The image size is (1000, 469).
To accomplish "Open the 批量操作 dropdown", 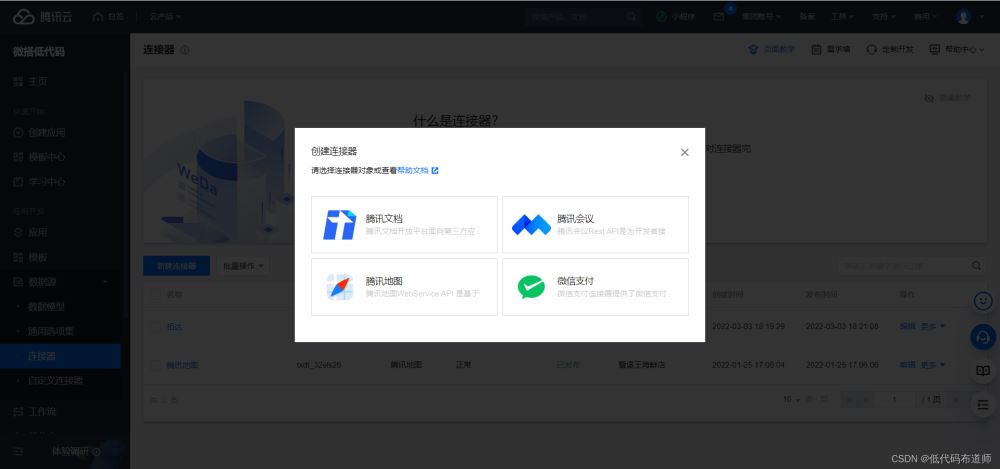I will click(243, 265).
